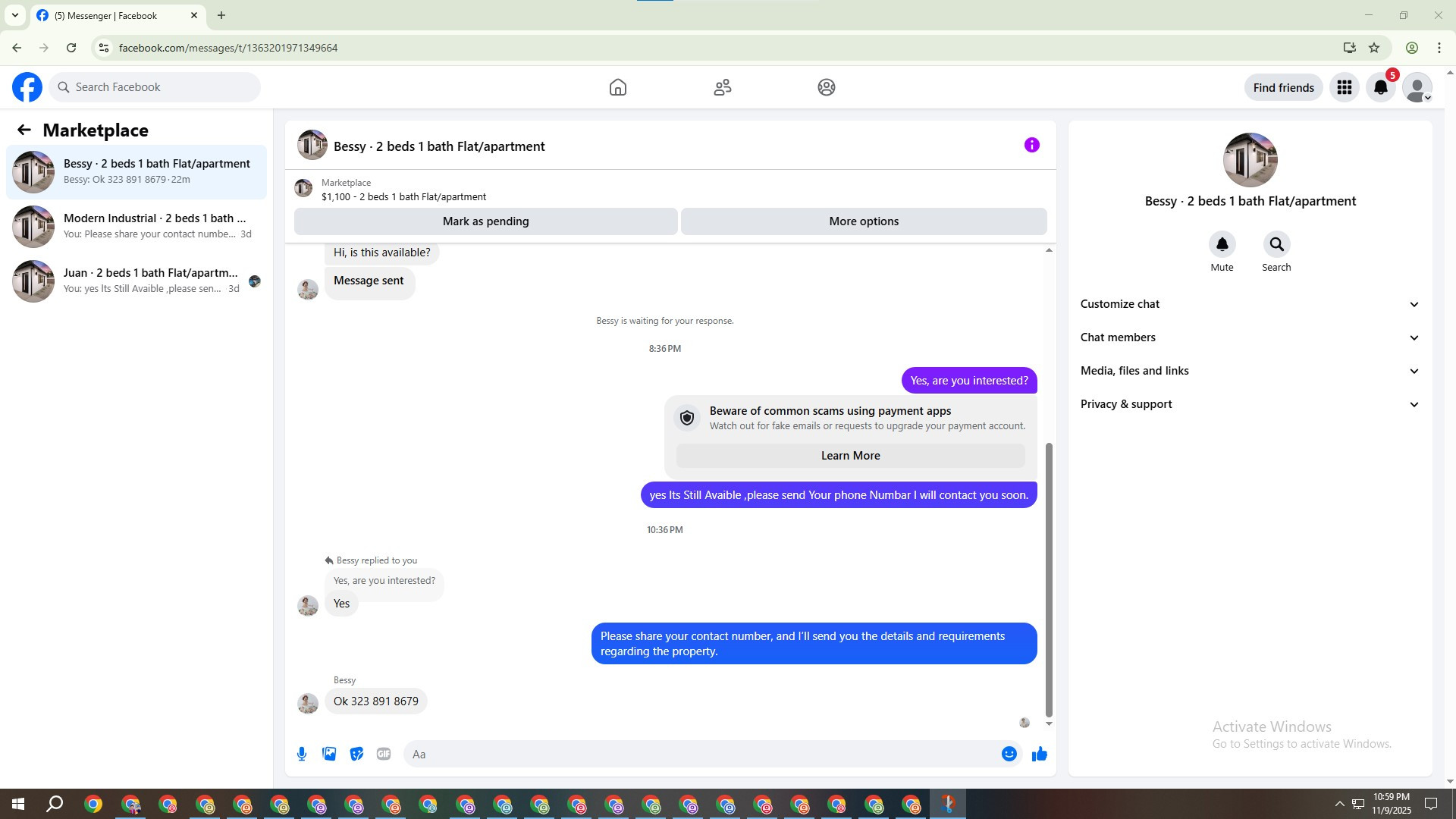Focus the Search Facebook field

coord(155,87)
